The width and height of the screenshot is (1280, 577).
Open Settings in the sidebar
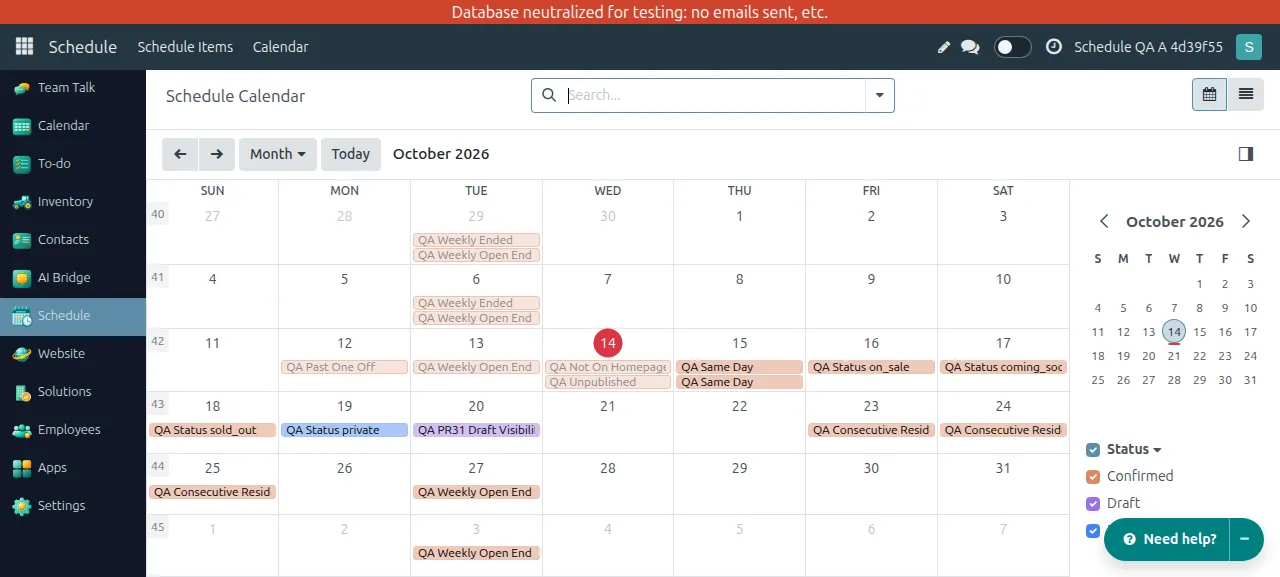click(73, 506)
